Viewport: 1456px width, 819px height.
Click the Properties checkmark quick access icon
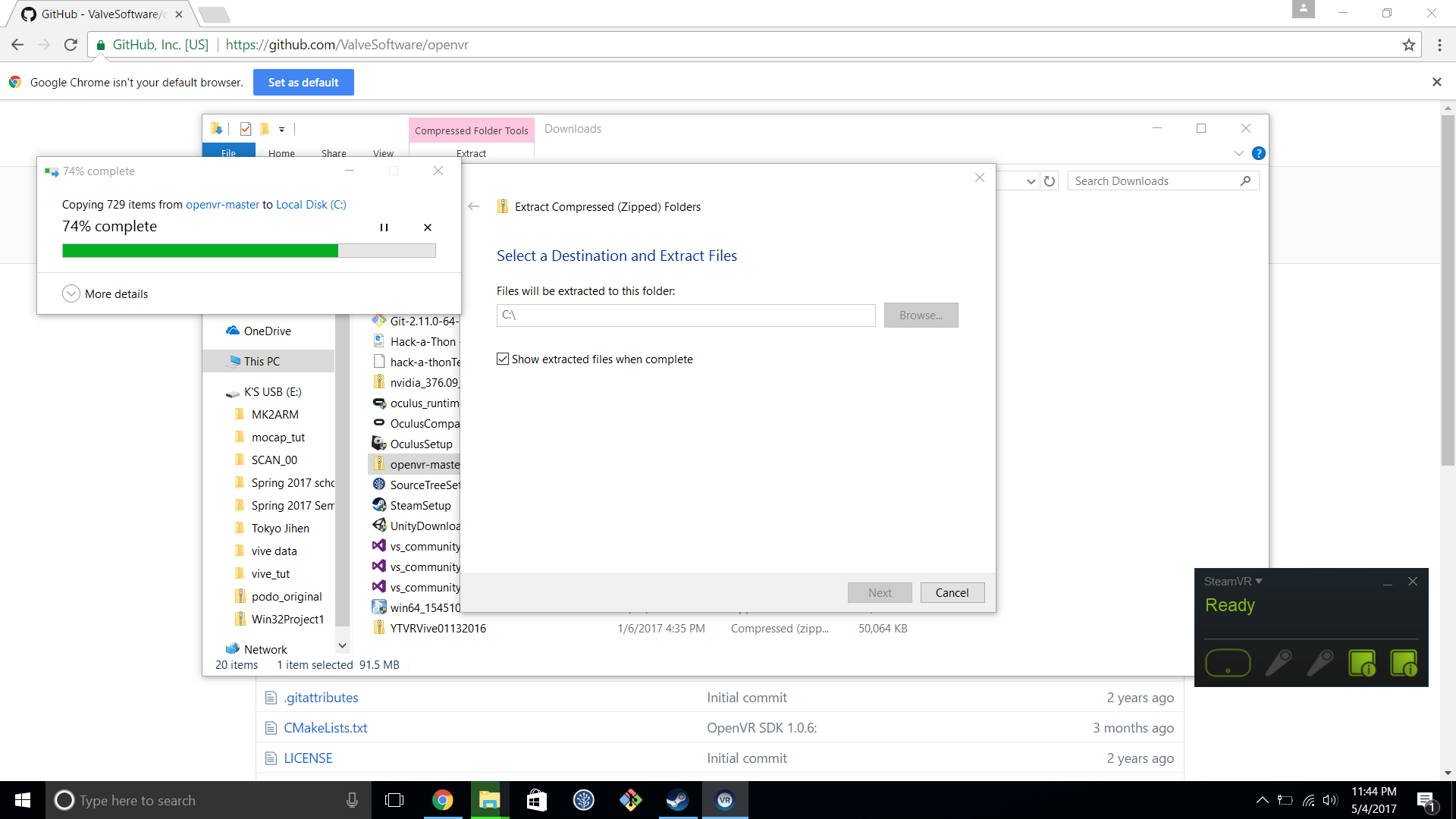[246, 129]
